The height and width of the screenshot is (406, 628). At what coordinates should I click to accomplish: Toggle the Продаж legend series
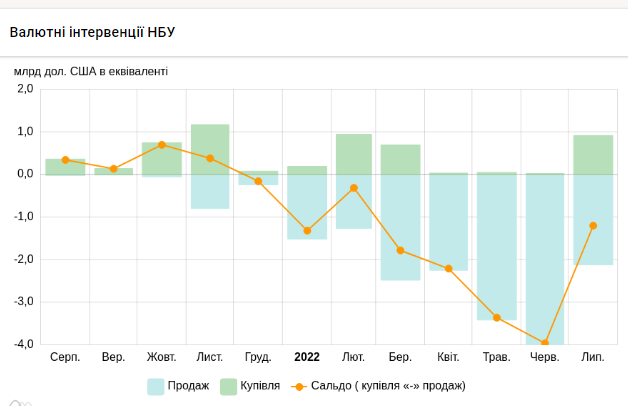tap(188, 385)
